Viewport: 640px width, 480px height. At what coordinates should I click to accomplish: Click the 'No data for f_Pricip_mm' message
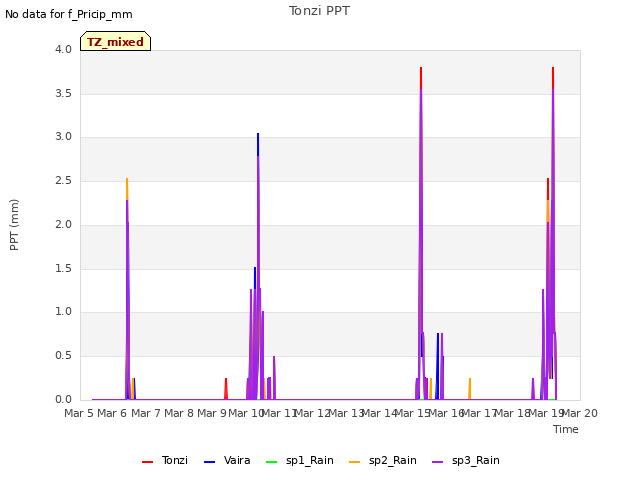tap(69, 14)
